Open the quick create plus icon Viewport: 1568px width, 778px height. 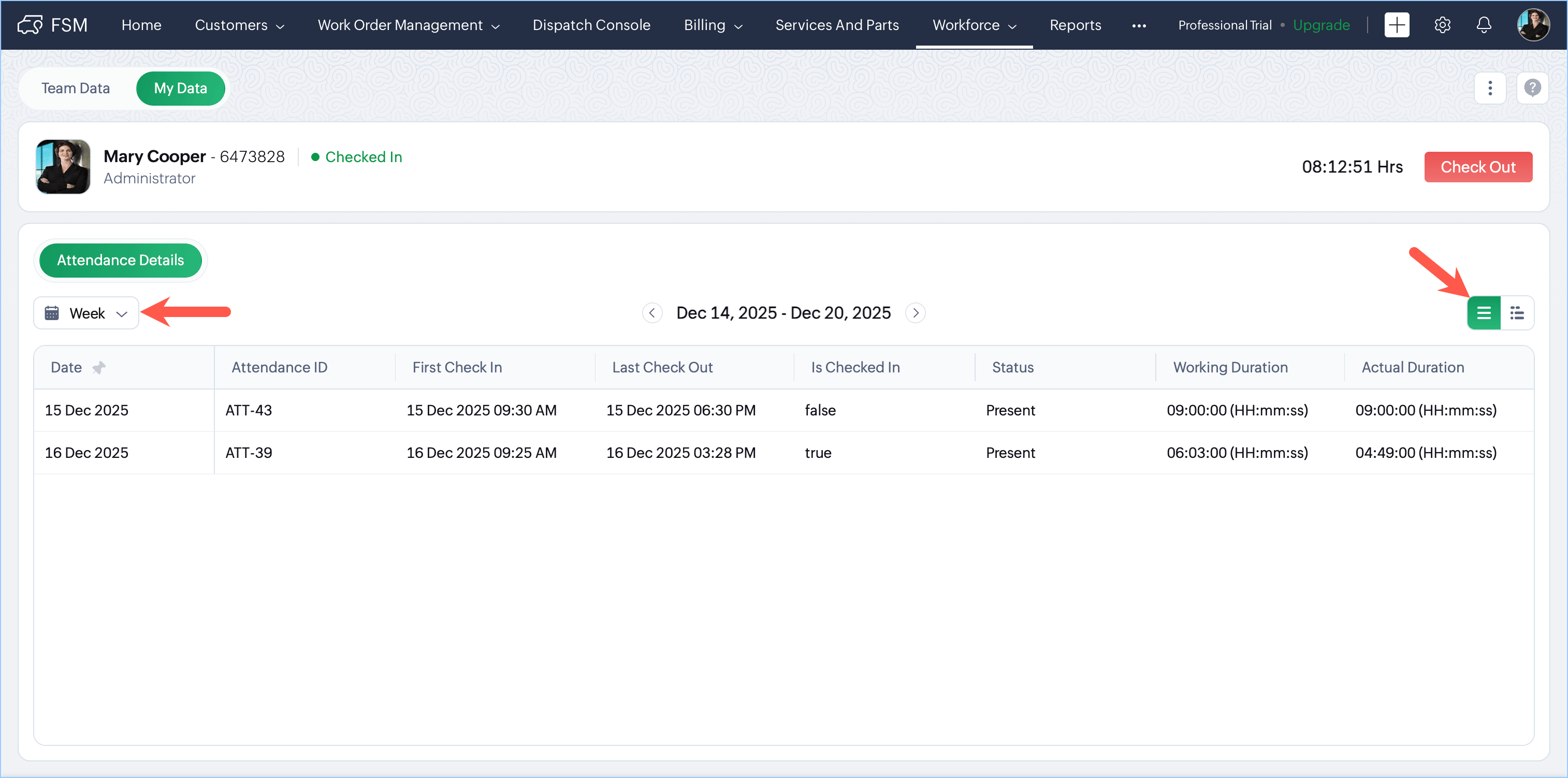[x=1397, y=25]
